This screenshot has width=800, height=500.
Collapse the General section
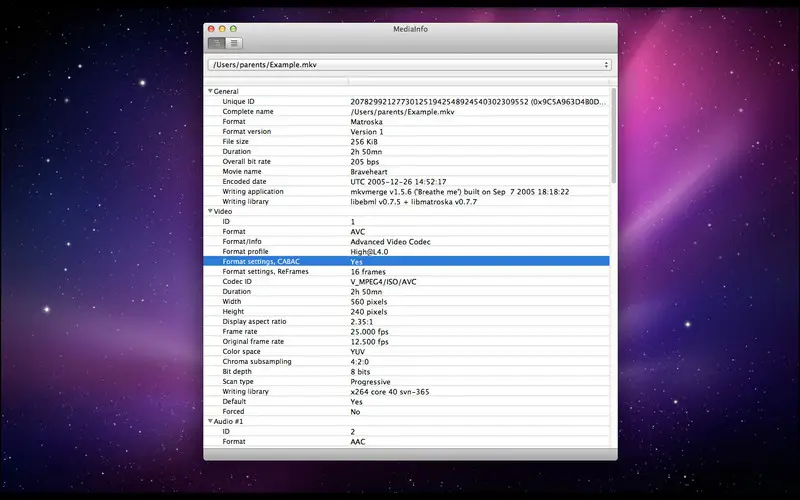[210, 91]
